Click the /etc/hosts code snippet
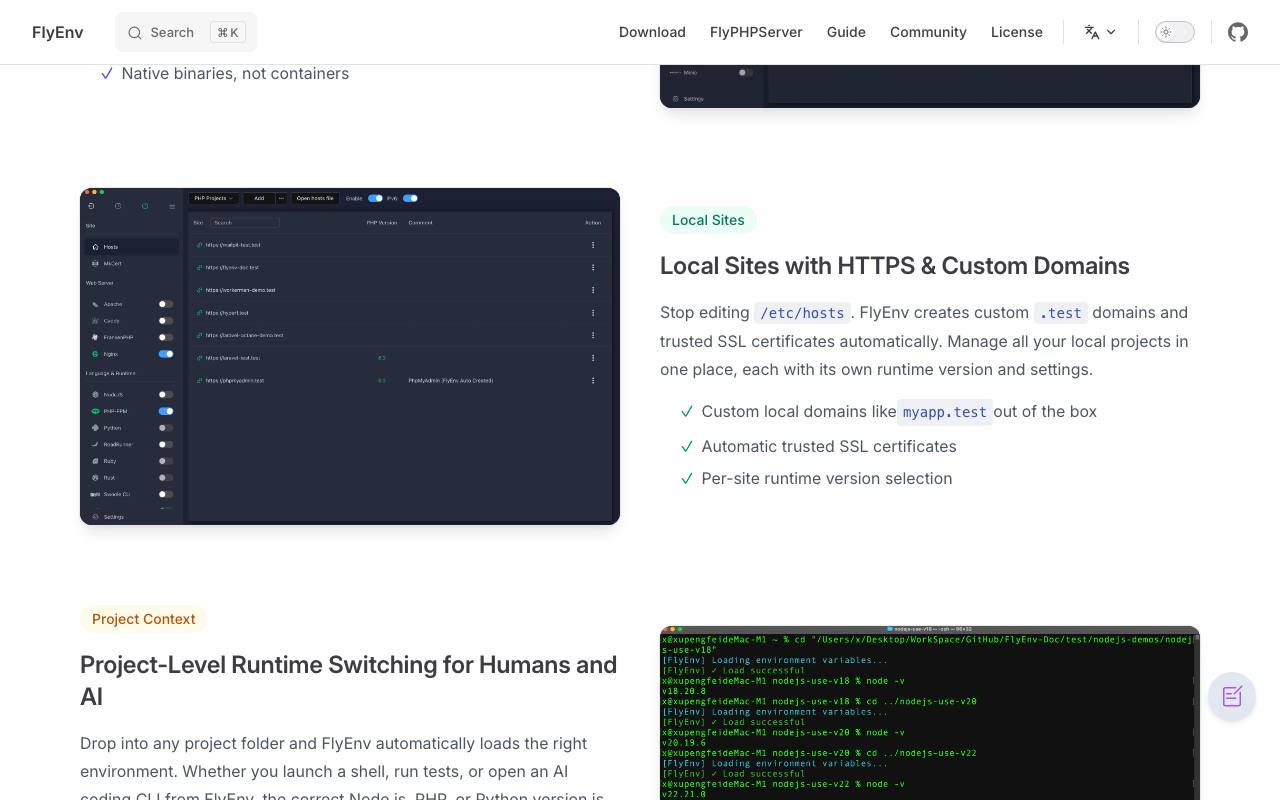Image resolution: width=1280 pixels, height=800 pixels. click(x=802, y=313)
